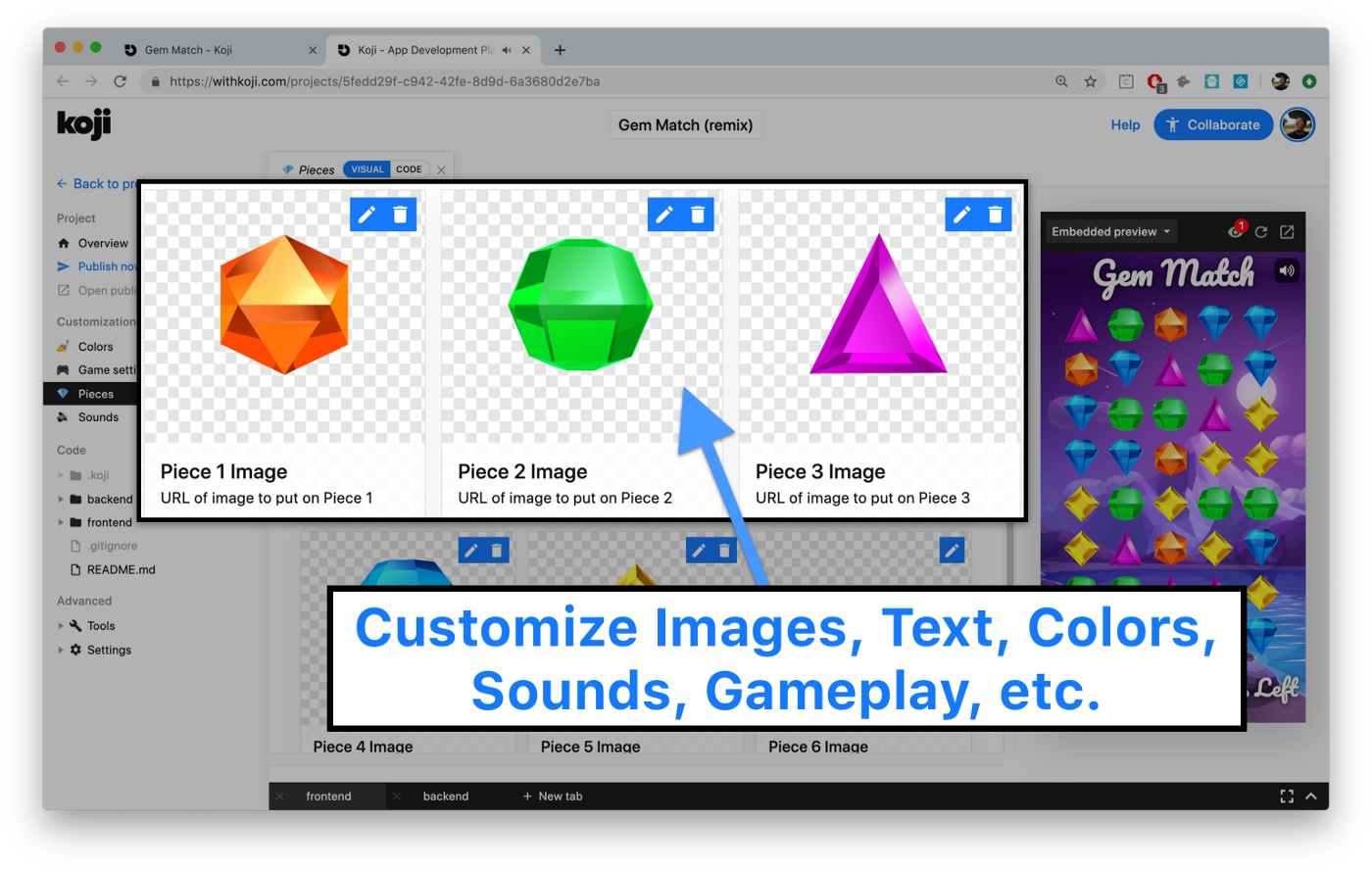Switch Pieces editor to CODE mode
The image size is (1372, 870).
click(410, 169)
